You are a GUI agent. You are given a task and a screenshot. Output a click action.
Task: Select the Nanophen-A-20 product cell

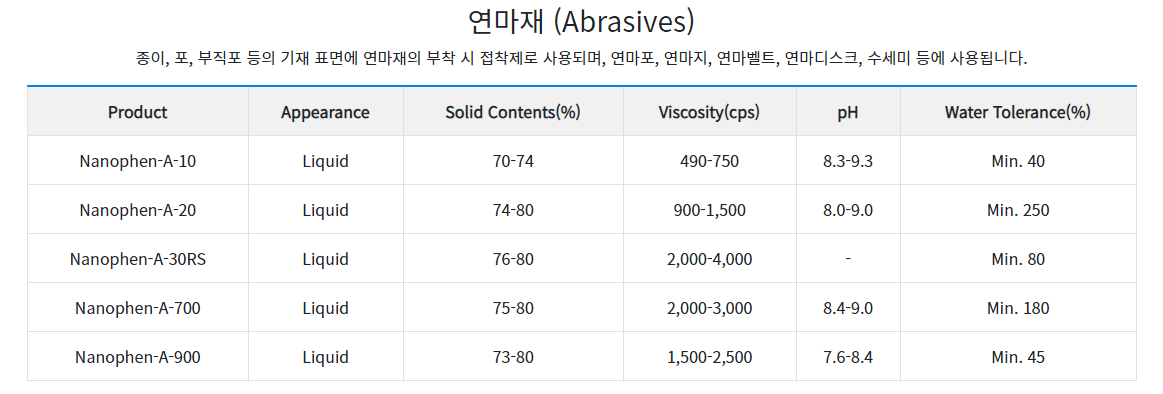pos(138,210)
